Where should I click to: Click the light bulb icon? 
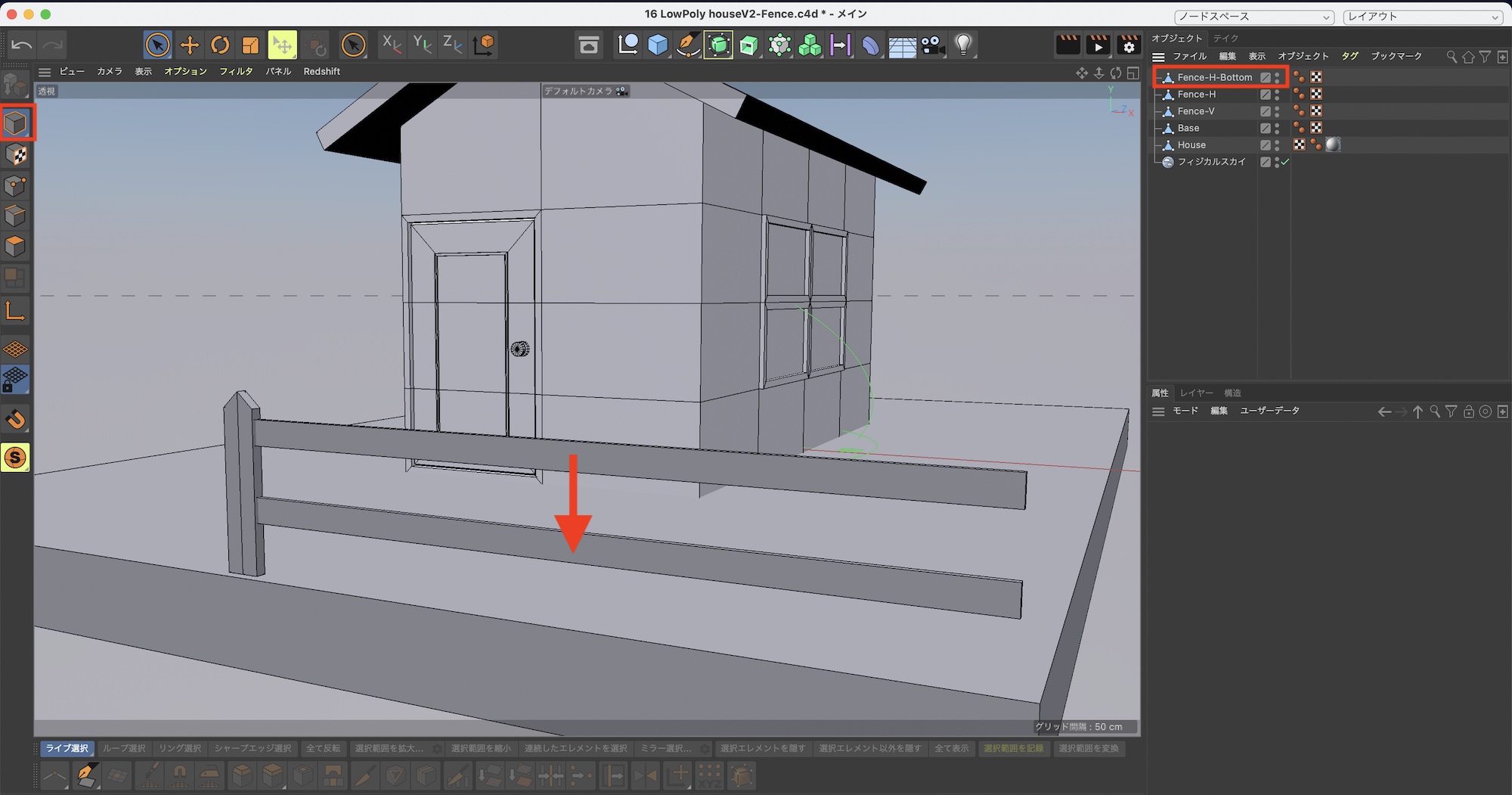963,45
